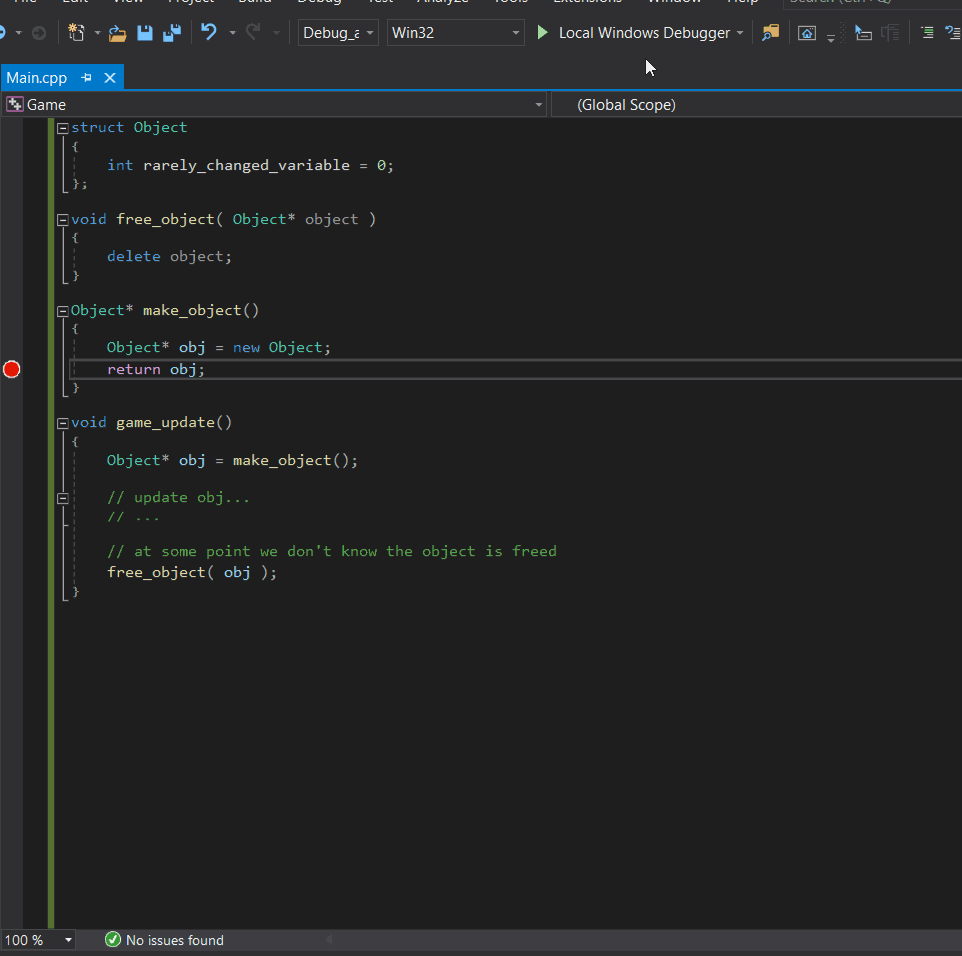
Task: Pin the Main.cpp tab
Action: [87, 78]
